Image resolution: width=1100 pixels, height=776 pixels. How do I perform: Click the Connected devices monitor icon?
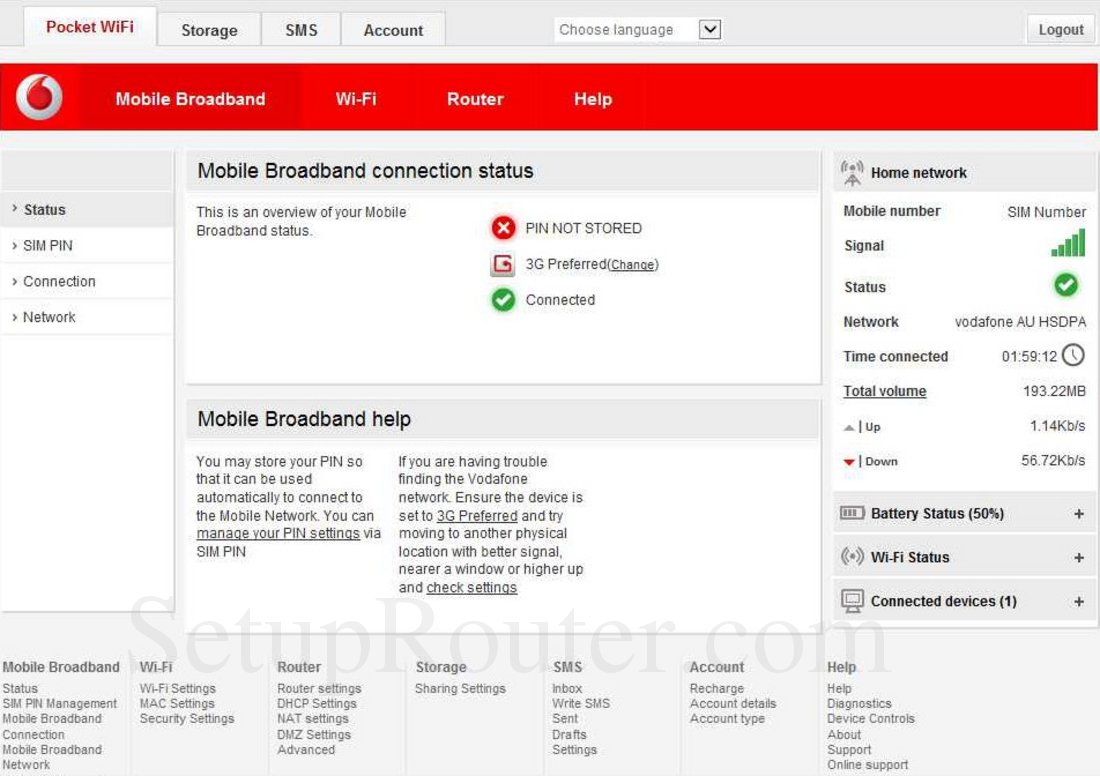(x=854, y=600)
